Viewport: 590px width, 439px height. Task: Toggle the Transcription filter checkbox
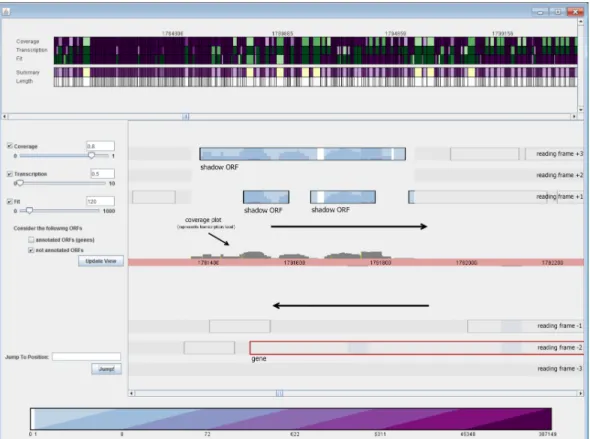pyautogui.click(x=10, y=173)
